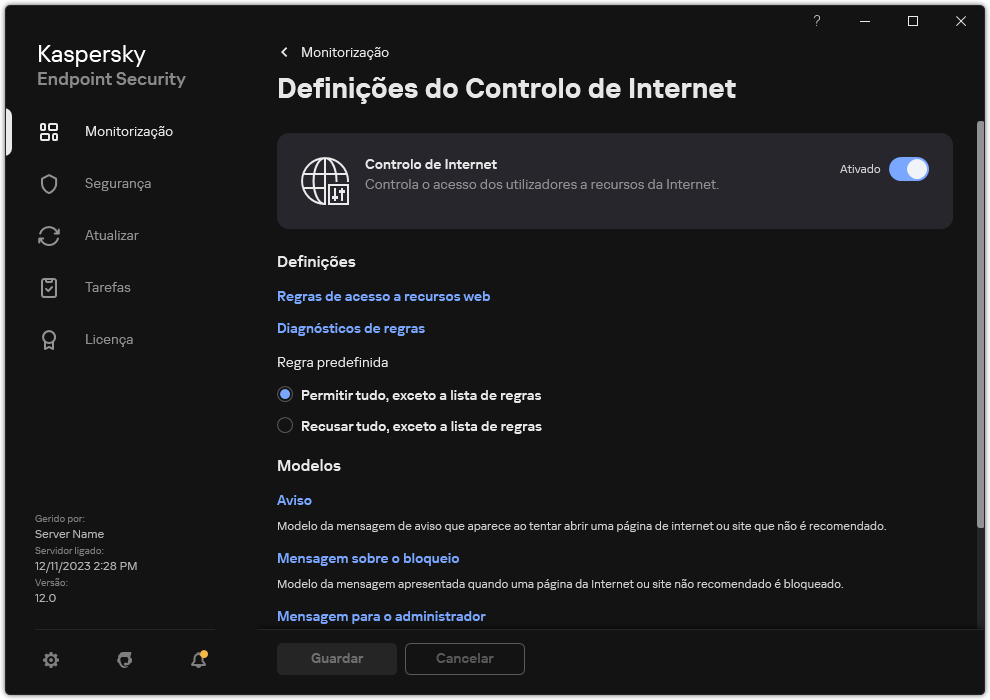
Task: Open Tarefas using the clipboard icon
Action: click(x=49, y=287)
